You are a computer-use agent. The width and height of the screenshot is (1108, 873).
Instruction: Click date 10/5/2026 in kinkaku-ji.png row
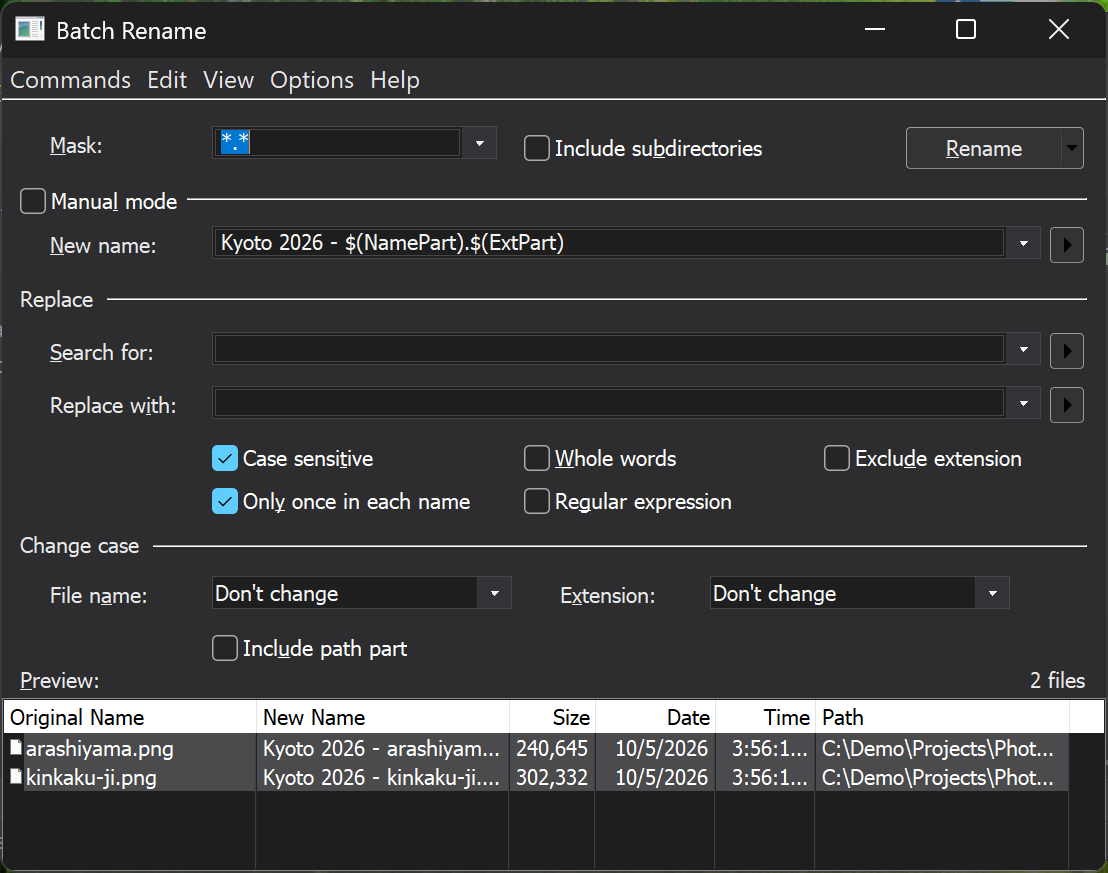[x=661, y=778]
